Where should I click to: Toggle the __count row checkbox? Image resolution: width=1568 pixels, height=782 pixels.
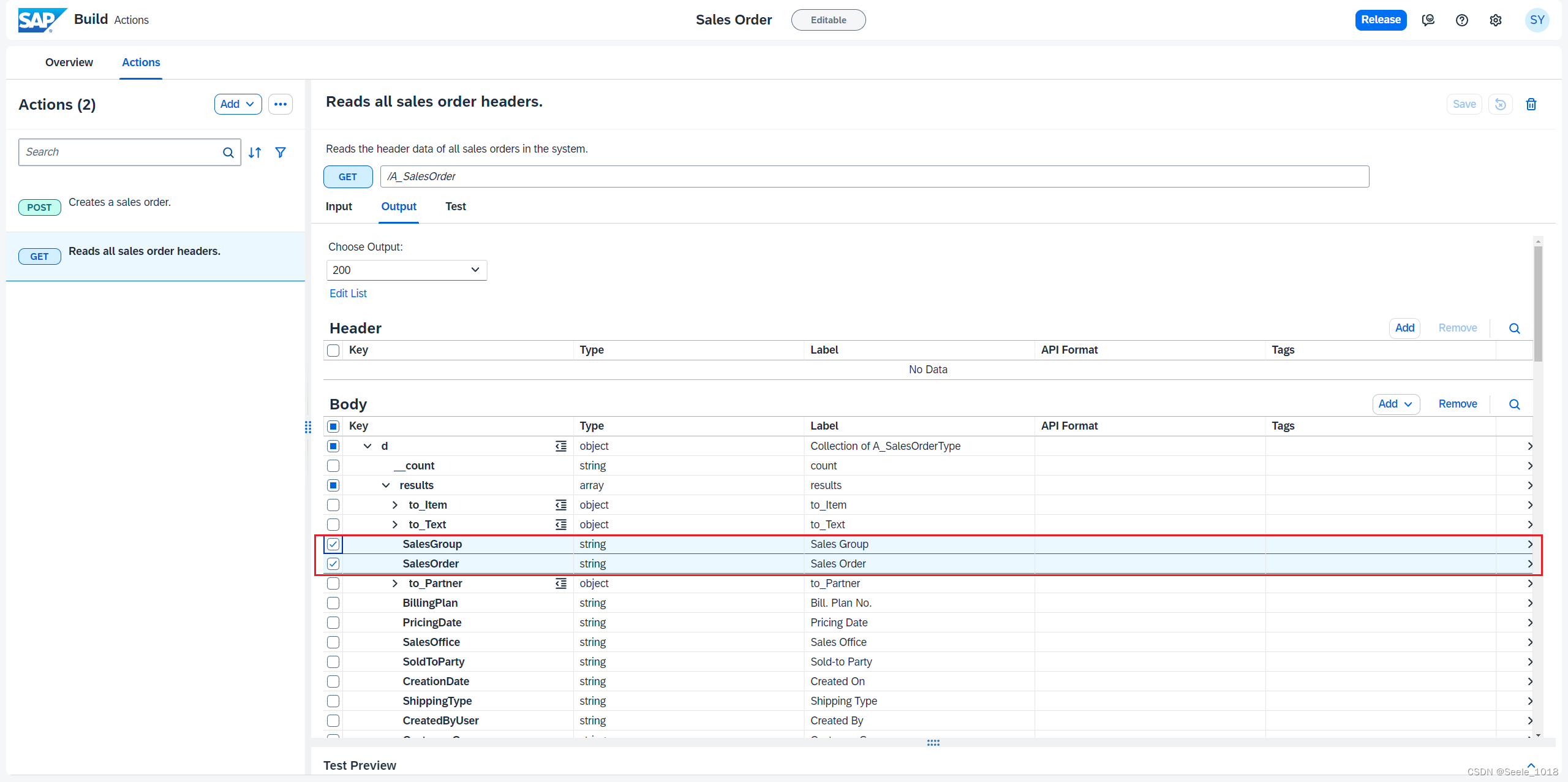tap(333, 466)
